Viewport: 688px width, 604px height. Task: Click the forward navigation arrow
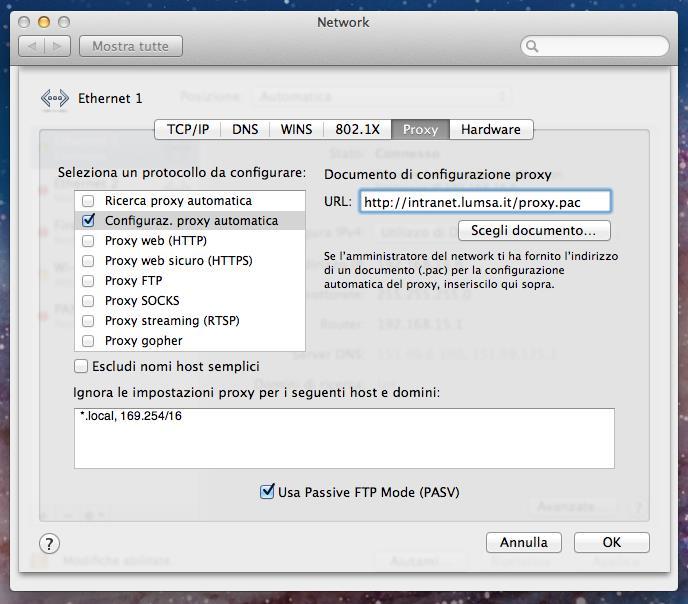pos(57,46)
